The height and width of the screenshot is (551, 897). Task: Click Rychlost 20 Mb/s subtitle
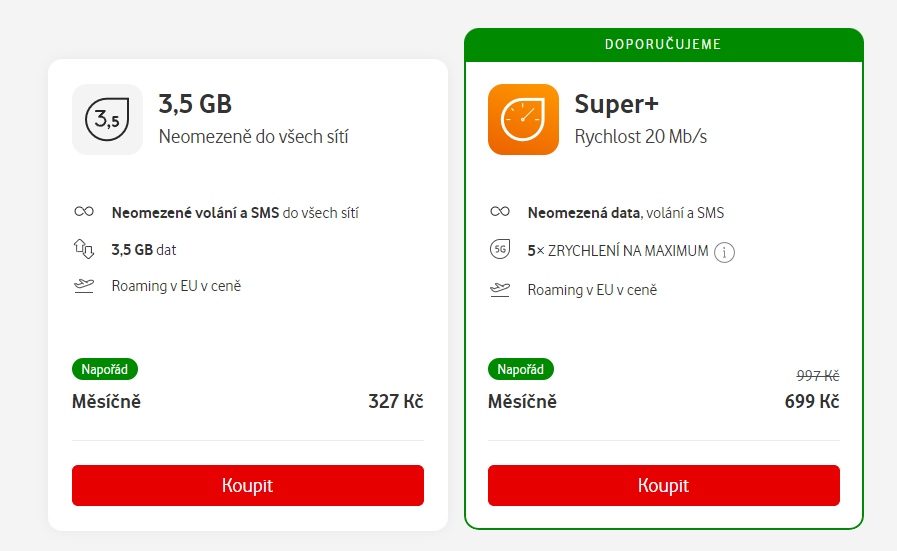641,137
